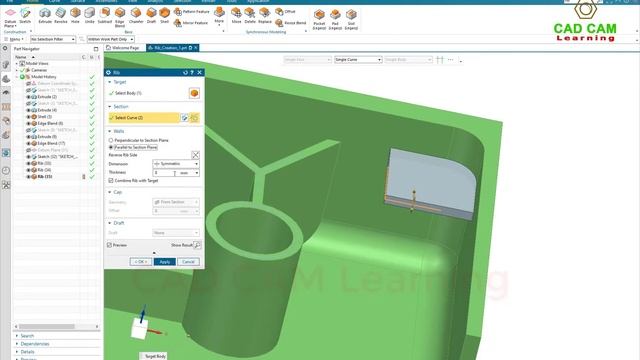Toggle the Preview checkbox
This screenshot has width=640, height=360.
click(x=109, y=245)
